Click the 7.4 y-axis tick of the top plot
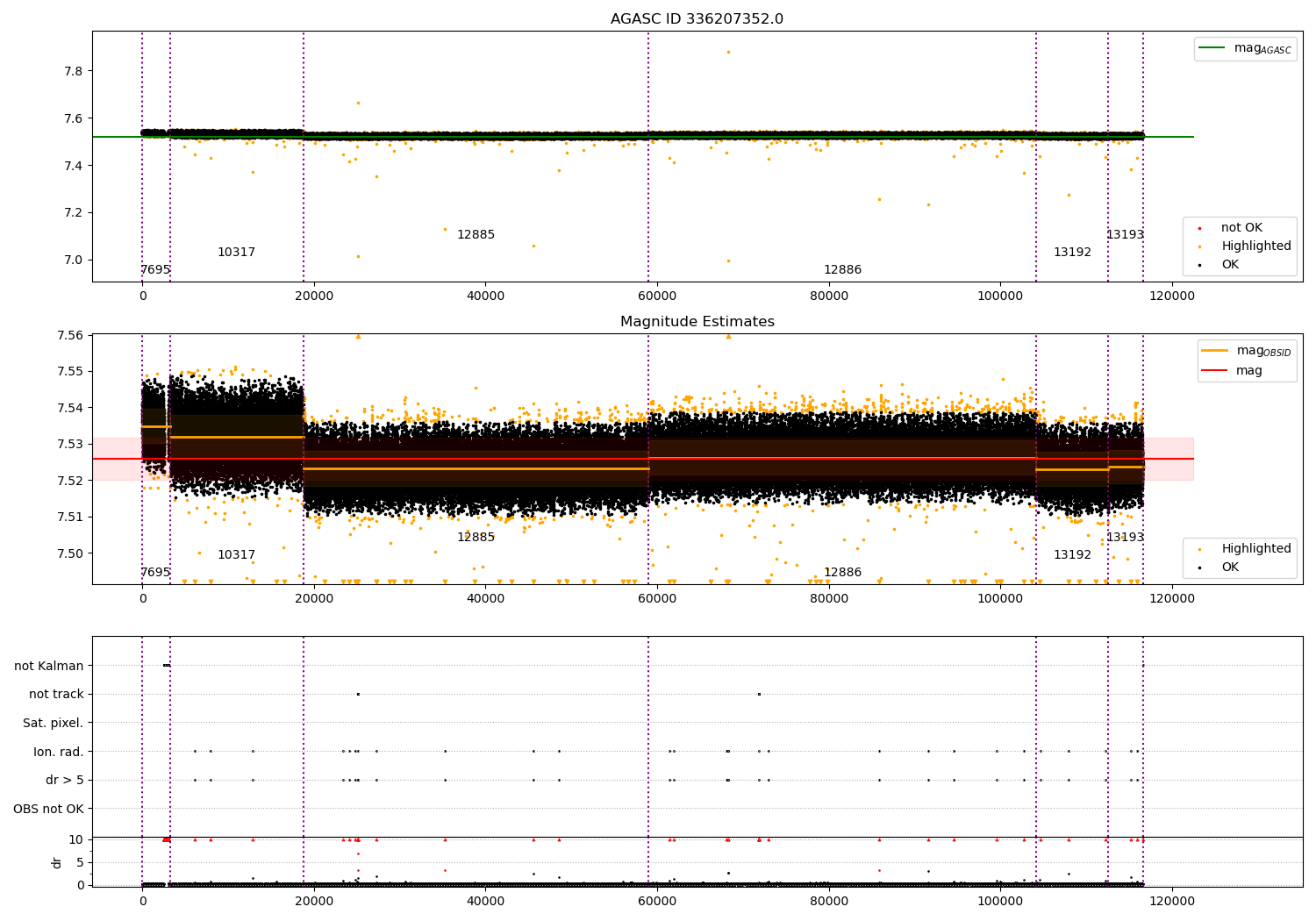This screenshot has height=921, width=1316. 73,166
